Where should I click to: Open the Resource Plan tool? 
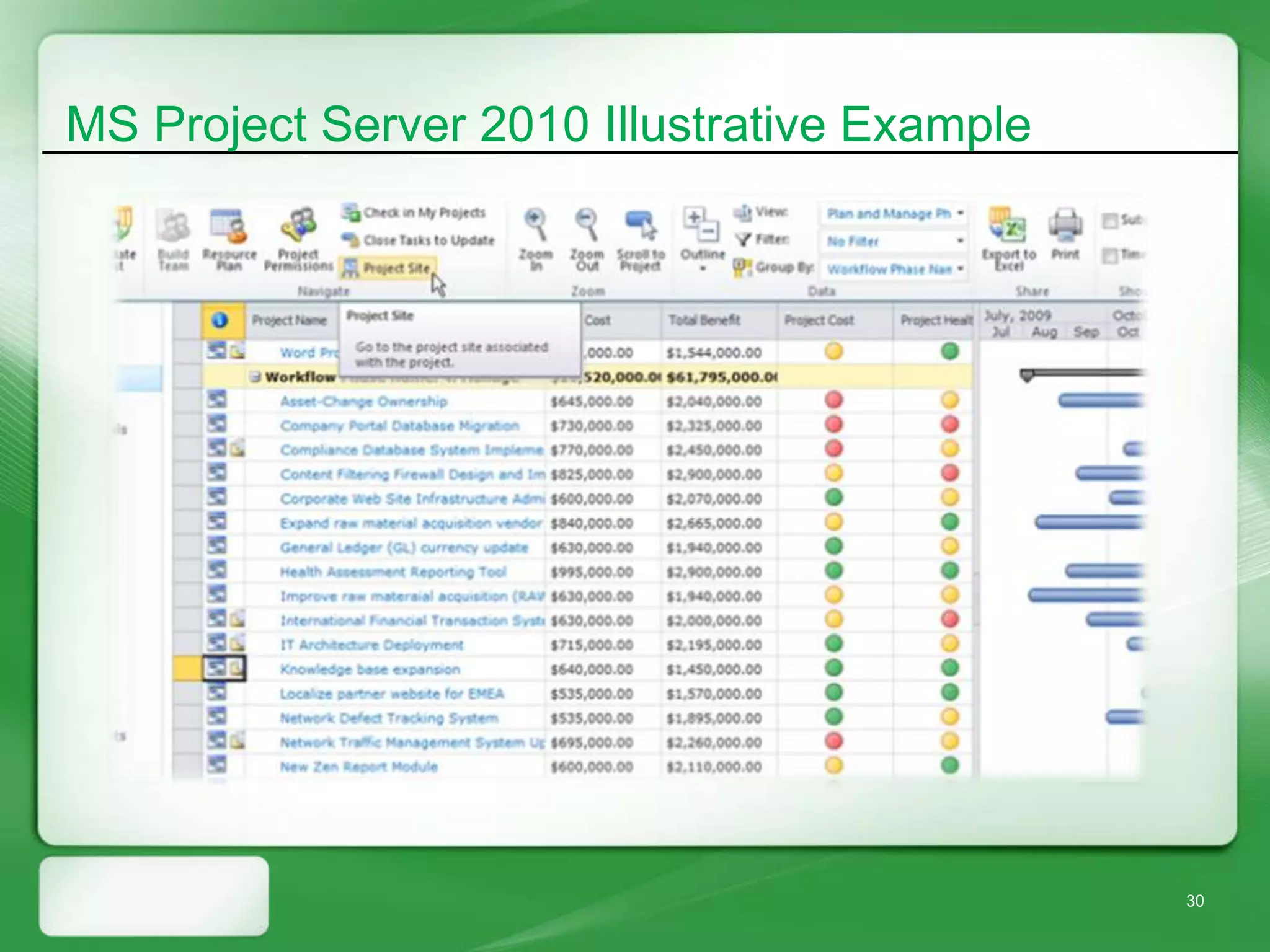pyautogui.click(x=229, y=240)
